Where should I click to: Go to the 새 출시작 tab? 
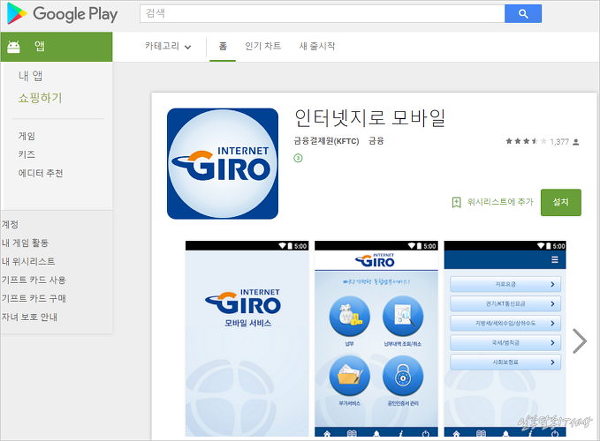click(317, 47)
